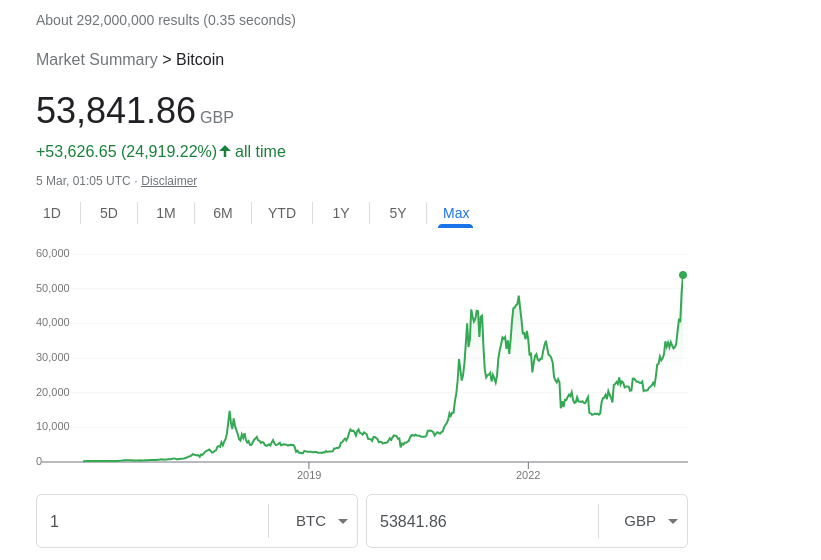
Task: Open the Disclaimer link
Action: (169, 181)
